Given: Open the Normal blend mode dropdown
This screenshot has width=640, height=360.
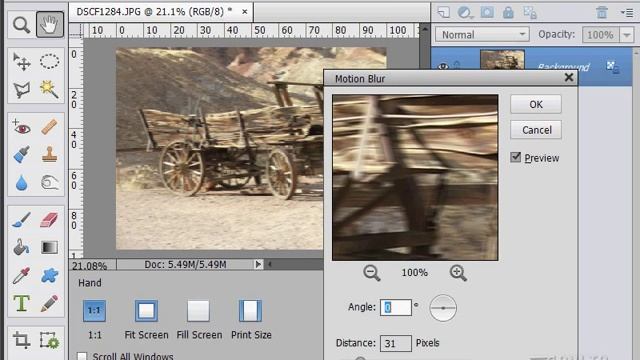Looking at the screenshot, I should [x=482, y=35].
